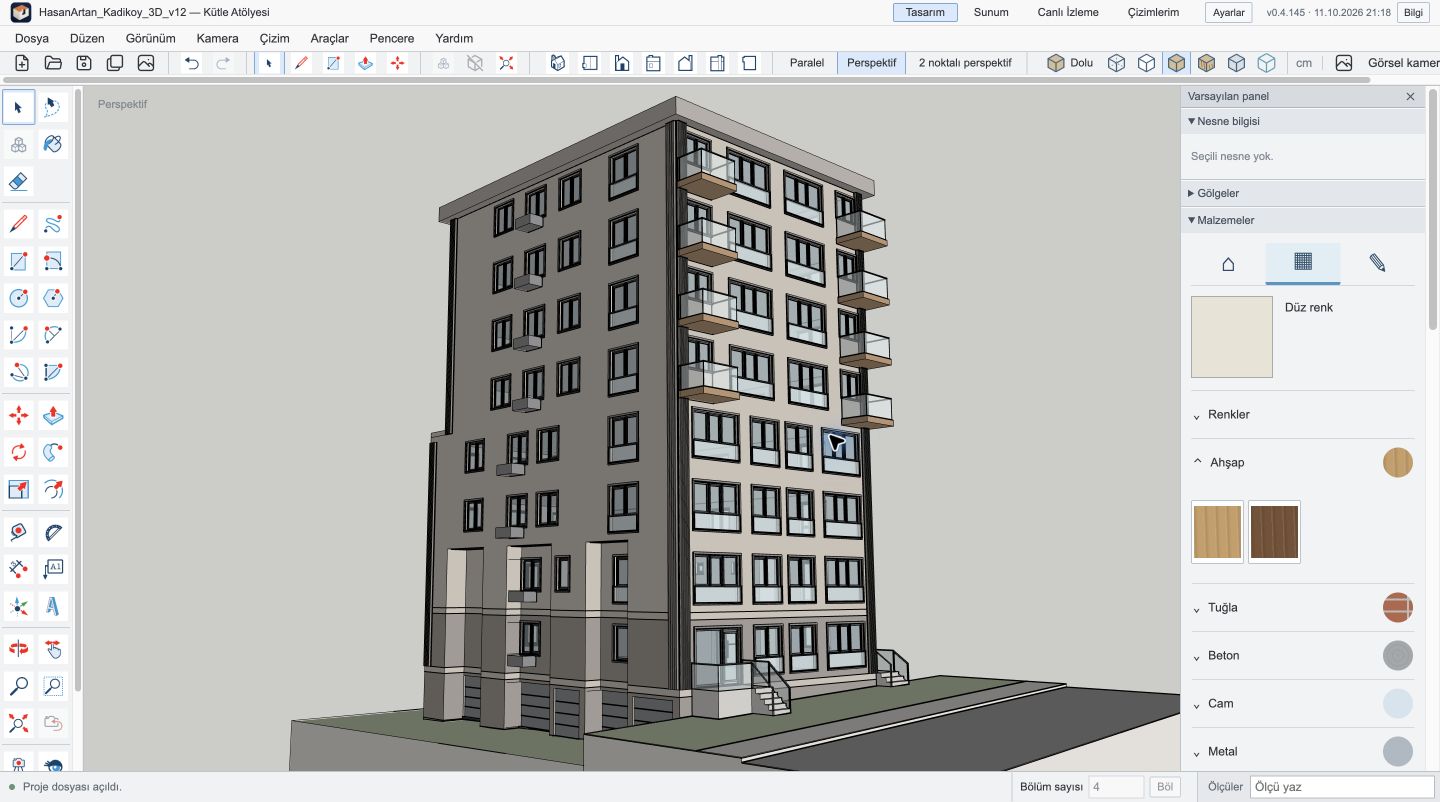Image resolution: width=1440 pixels, height=802 pixels.
Task: Open the Kamera menu
Action: point(217,38)
